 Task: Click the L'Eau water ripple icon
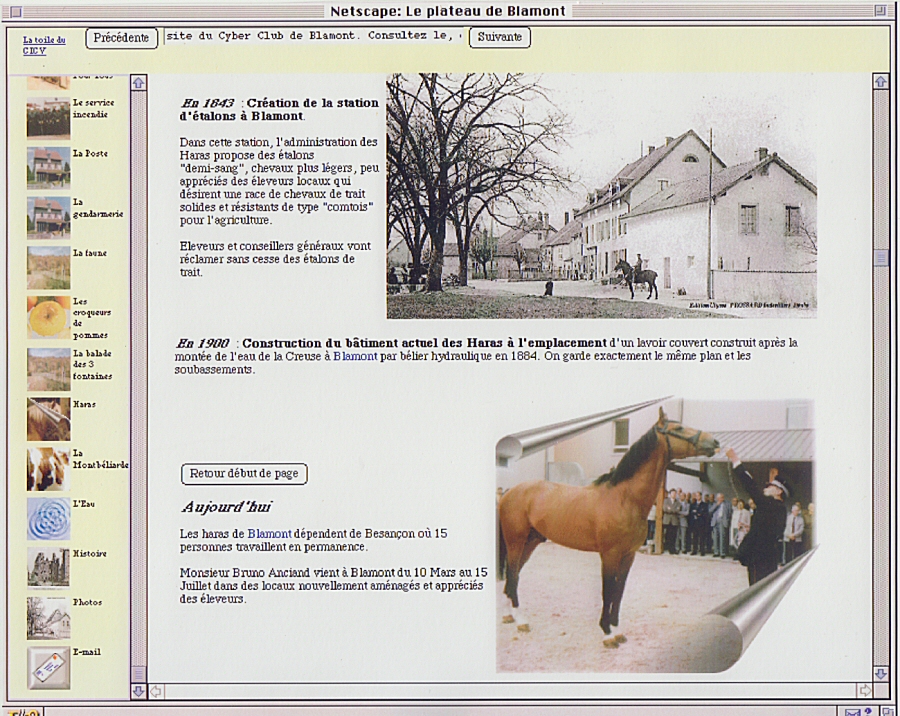coord(48,519)
